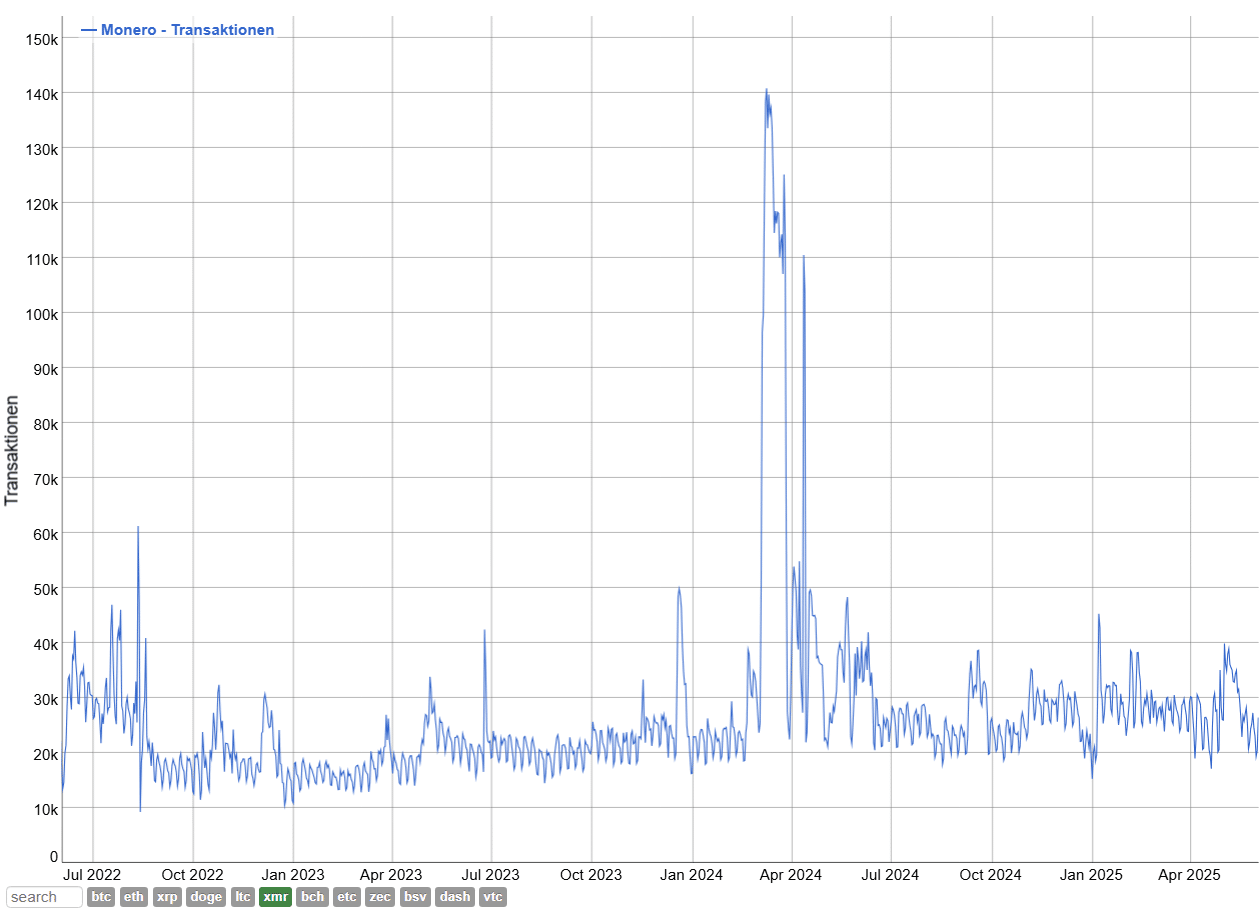Viewport: 1260px width, 912px height.
Task: Click the bsv coin tag
Action: point(415,897)
